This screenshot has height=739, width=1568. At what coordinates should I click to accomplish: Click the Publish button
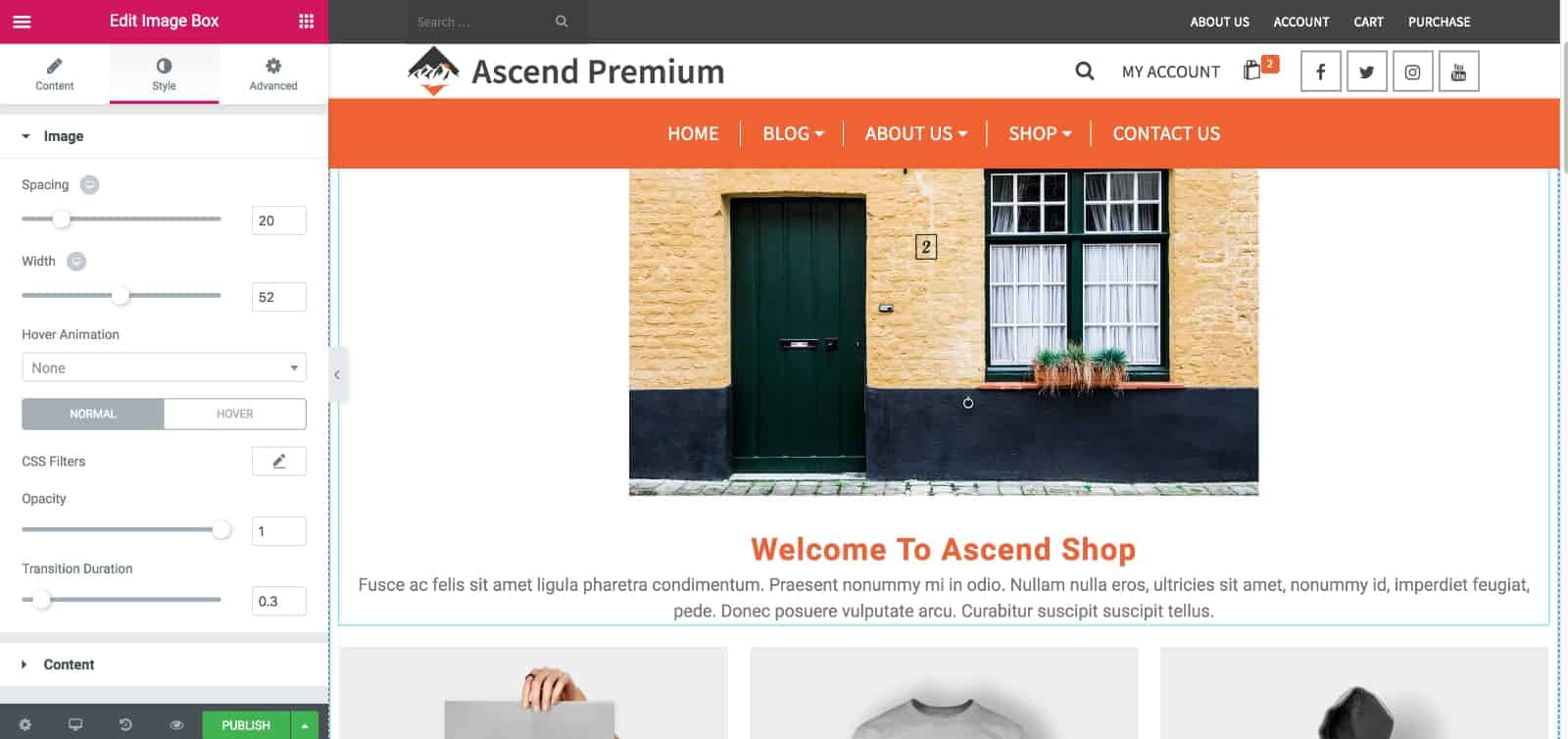tap(246, 725)
